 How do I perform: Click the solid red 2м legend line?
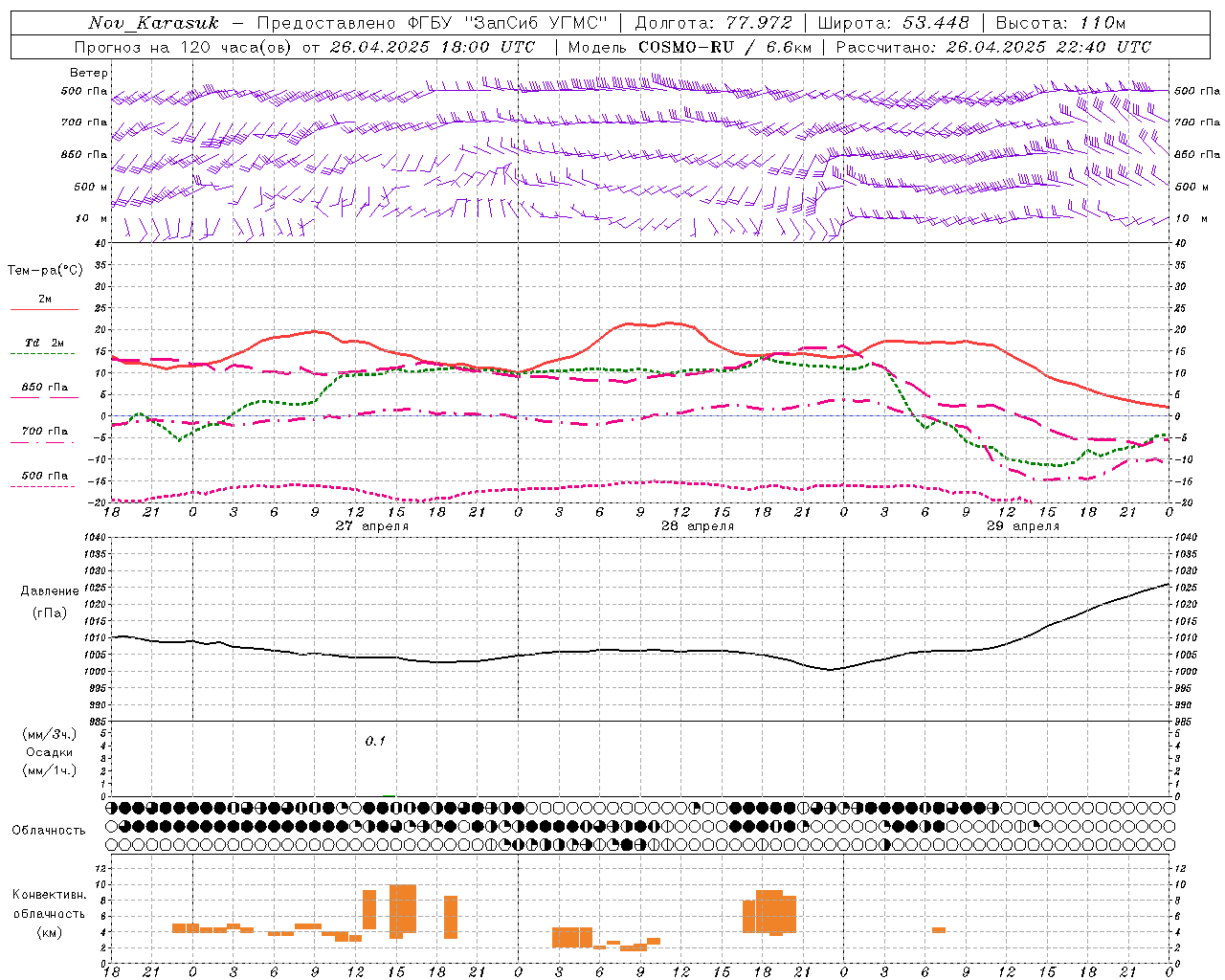point(44,309)
